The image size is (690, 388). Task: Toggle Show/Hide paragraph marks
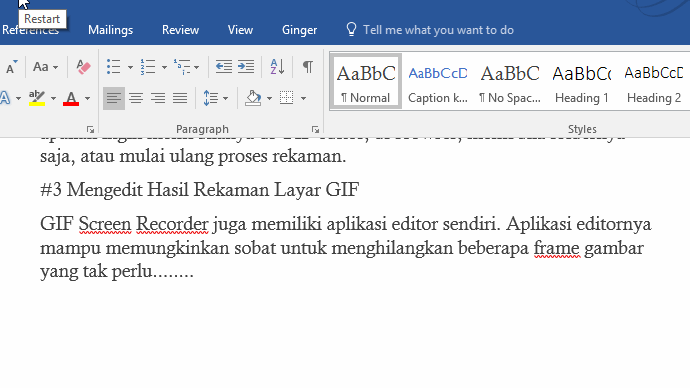308,67
